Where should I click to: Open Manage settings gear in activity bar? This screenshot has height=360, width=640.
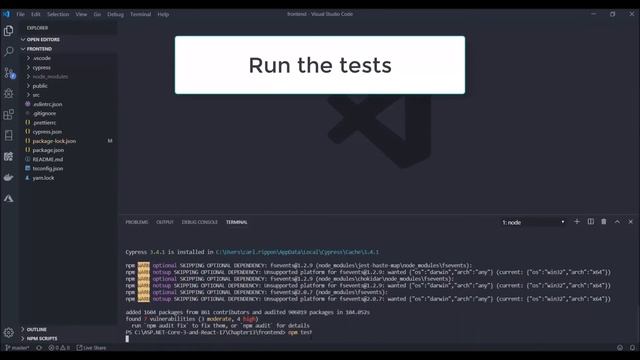point(9,333)
